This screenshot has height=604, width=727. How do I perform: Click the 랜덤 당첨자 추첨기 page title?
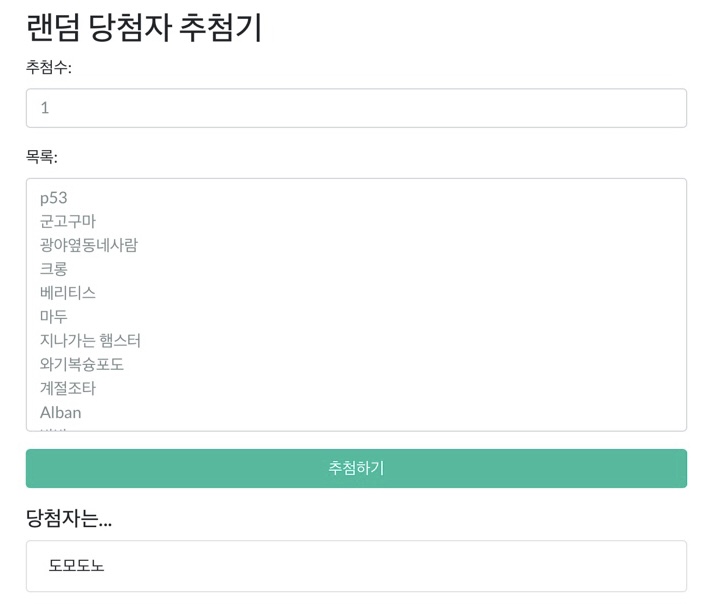click(x=144, y=28)
